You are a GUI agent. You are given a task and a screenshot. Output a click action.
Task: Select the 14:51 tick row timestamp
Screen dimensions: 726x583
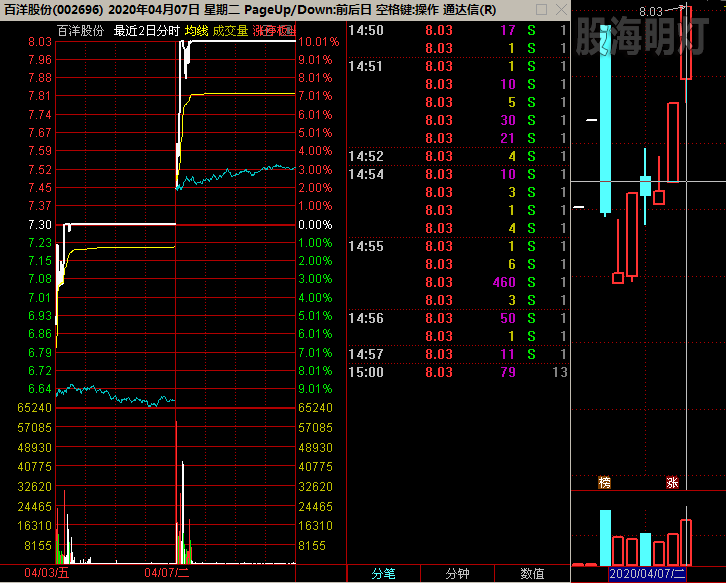coord(366,66)
